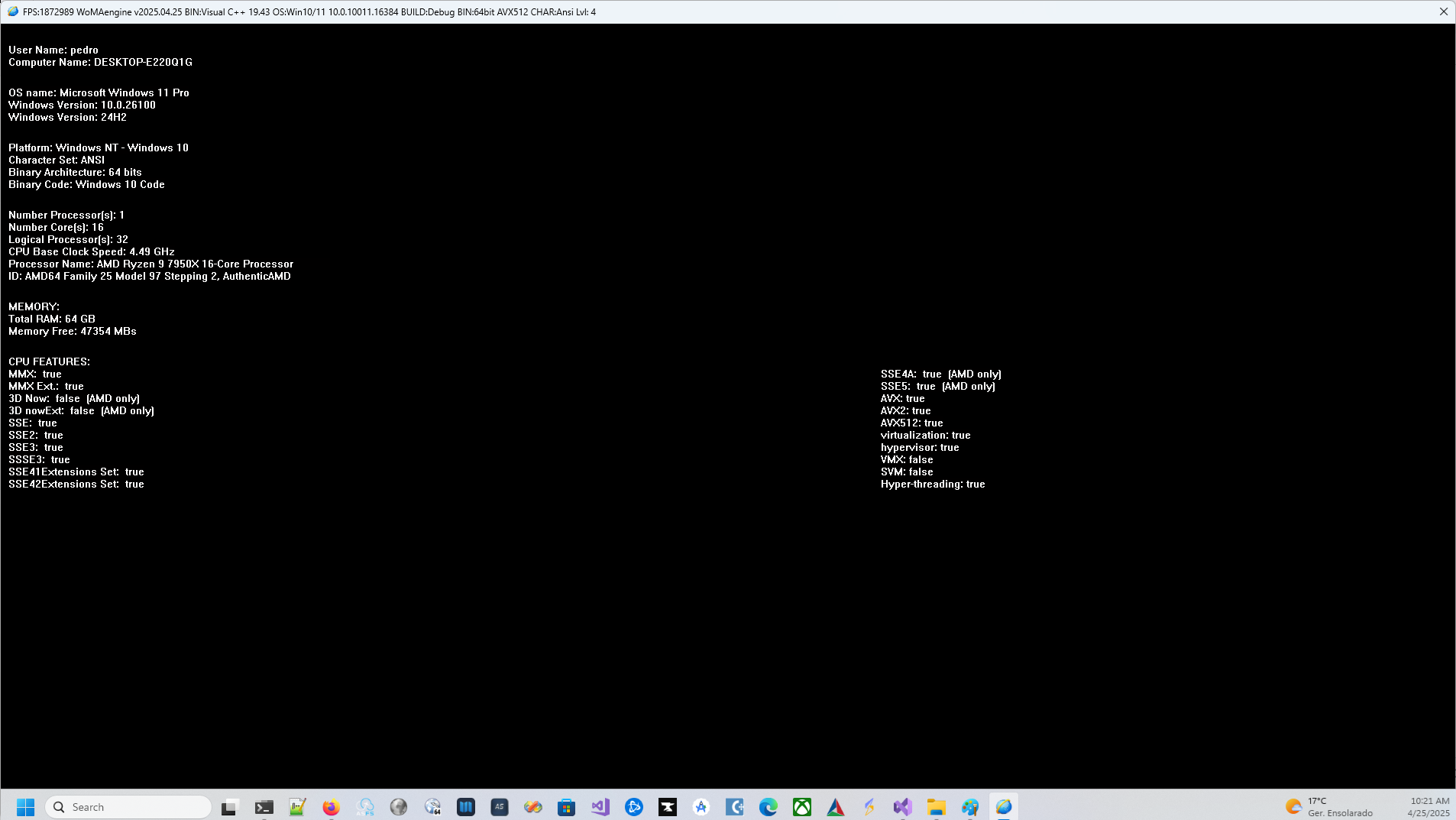Open the 64-bit globe browser icon
The width and height of the screenshot is (1456, 820).
click(432, 806)
